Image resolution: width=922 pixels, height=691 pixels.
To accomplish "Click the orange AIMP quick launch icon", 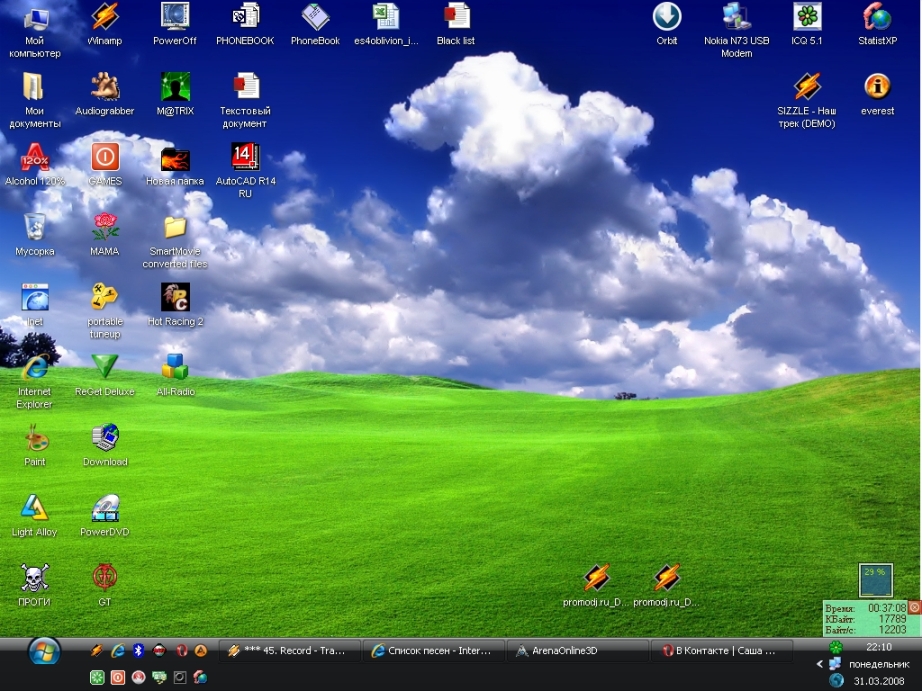I will pos(201,650).
